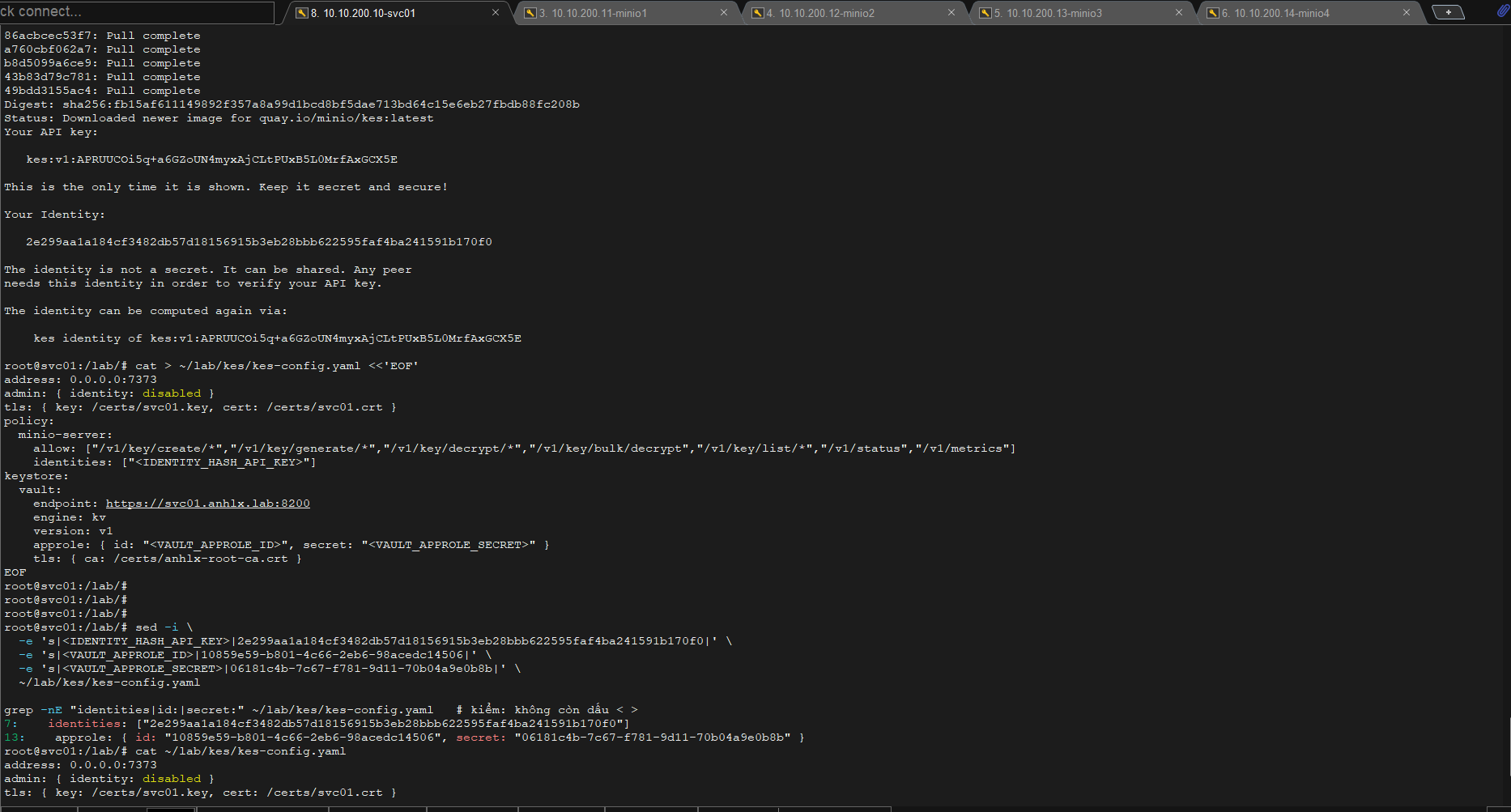Click the 'tls: { ca: /certs/anhlx-root-ca.crt }' line
1511x812 pixels.
[168, 559]
